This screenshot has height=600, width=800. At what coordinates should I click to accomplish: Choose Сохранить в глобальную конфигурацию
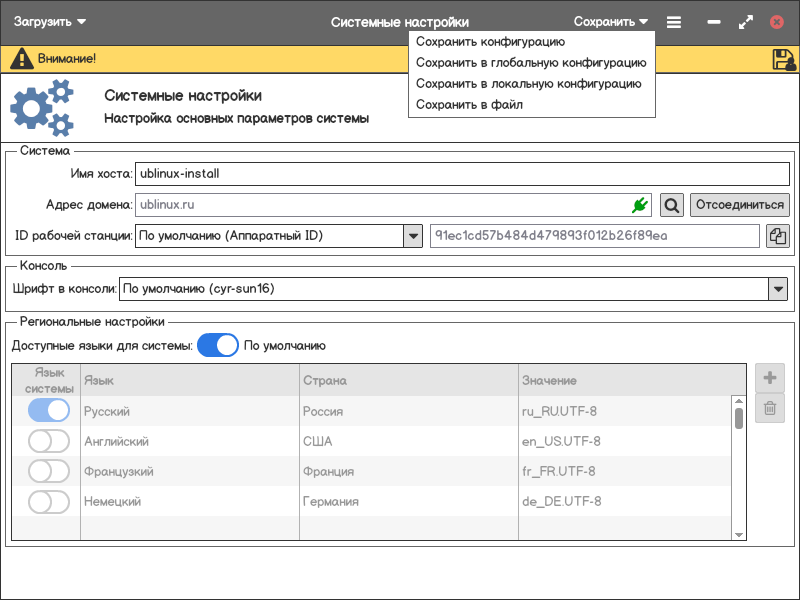tap(530, 62)
